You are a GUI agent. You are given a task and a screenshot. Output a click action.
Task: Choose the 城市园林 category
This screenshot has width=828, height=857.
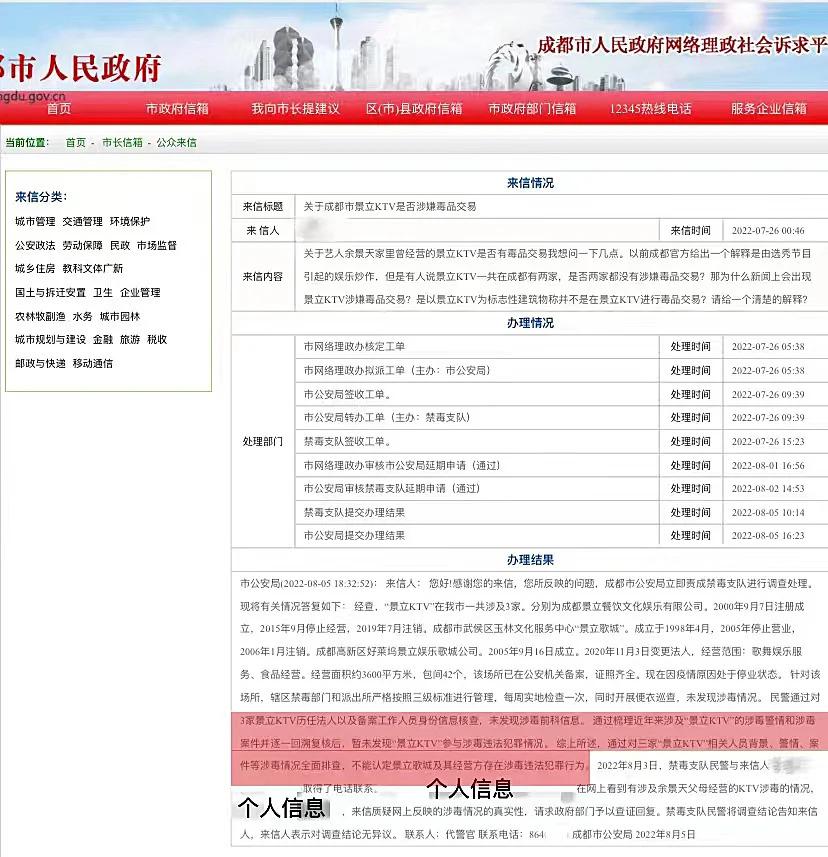(x=120, y=316)
